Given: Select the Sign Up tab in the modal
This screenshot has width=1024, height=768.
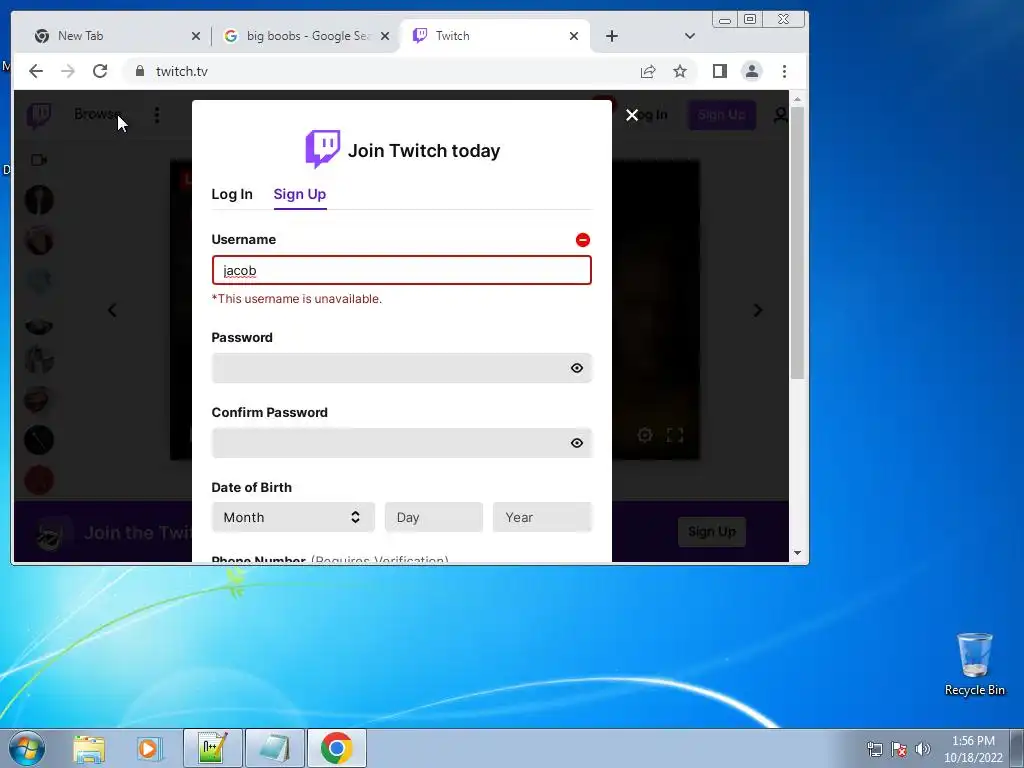Looking at the screenshot, I should pos(300,194).
